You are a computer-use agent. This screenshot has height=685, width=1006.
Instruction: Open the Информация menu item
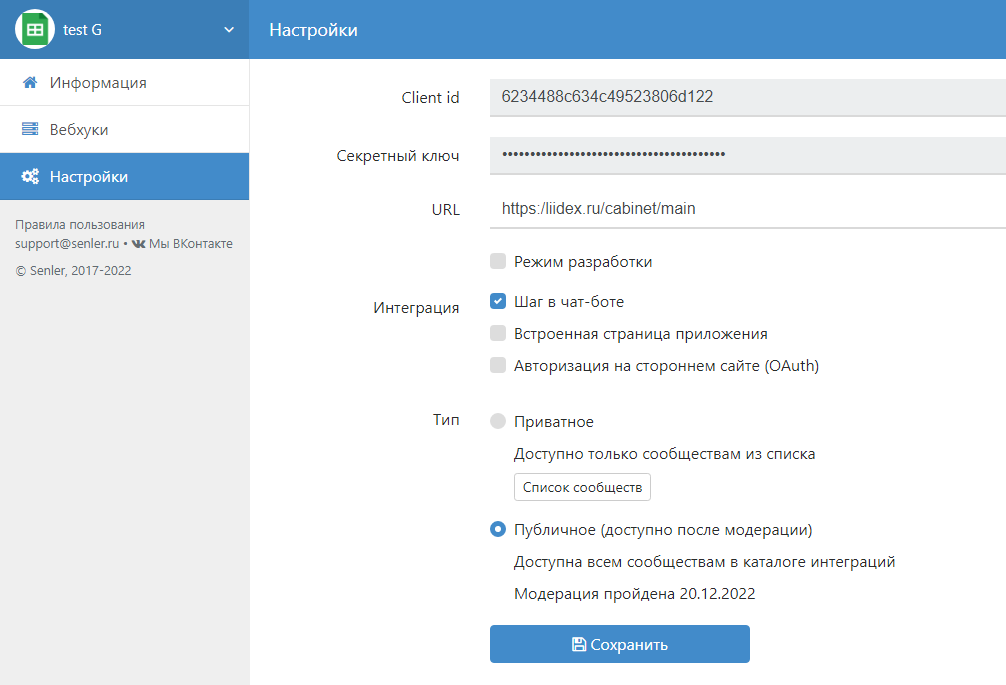click(98, 83)
